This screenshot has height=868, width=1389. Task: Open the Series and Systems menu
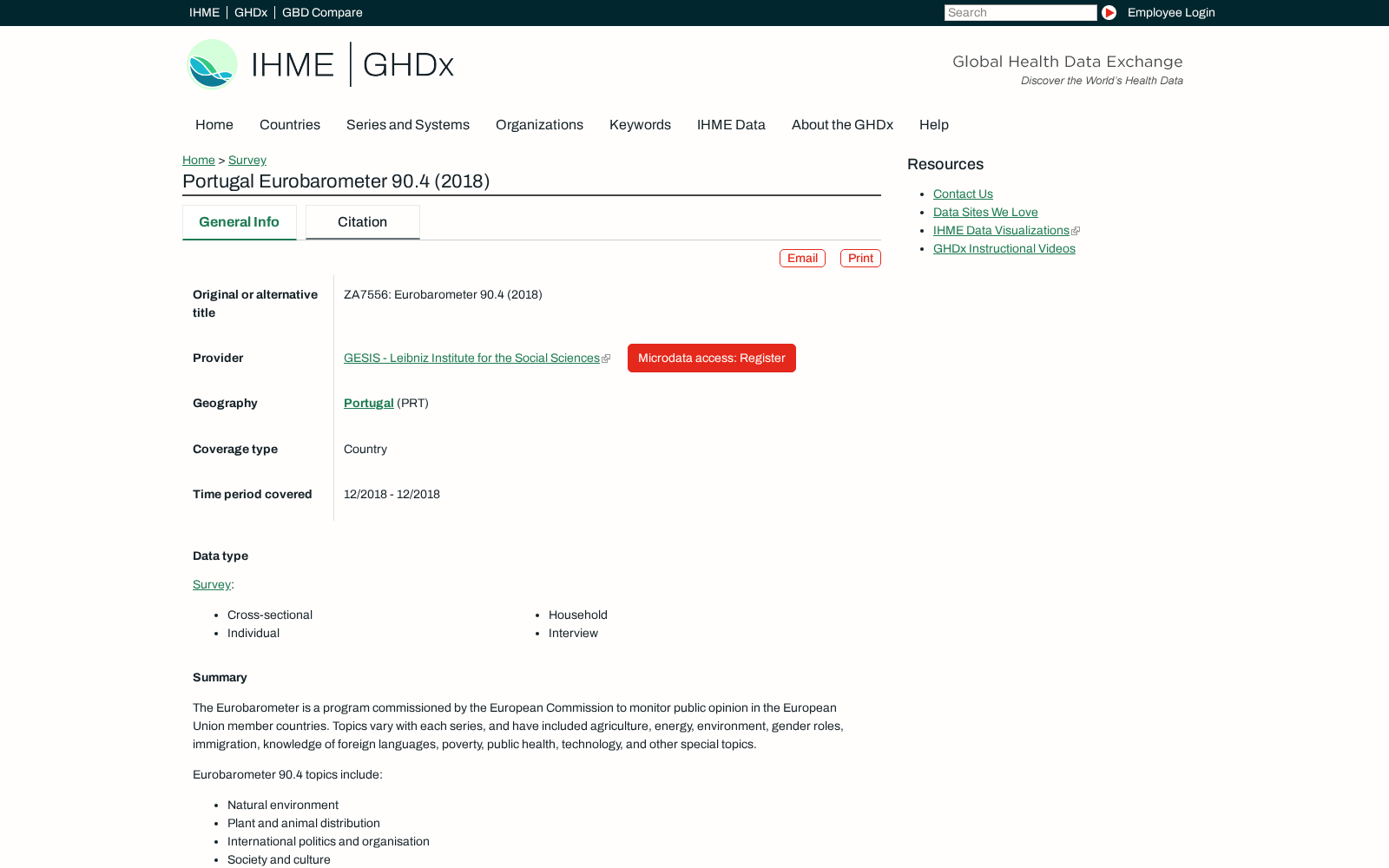(x=408, y=125)
